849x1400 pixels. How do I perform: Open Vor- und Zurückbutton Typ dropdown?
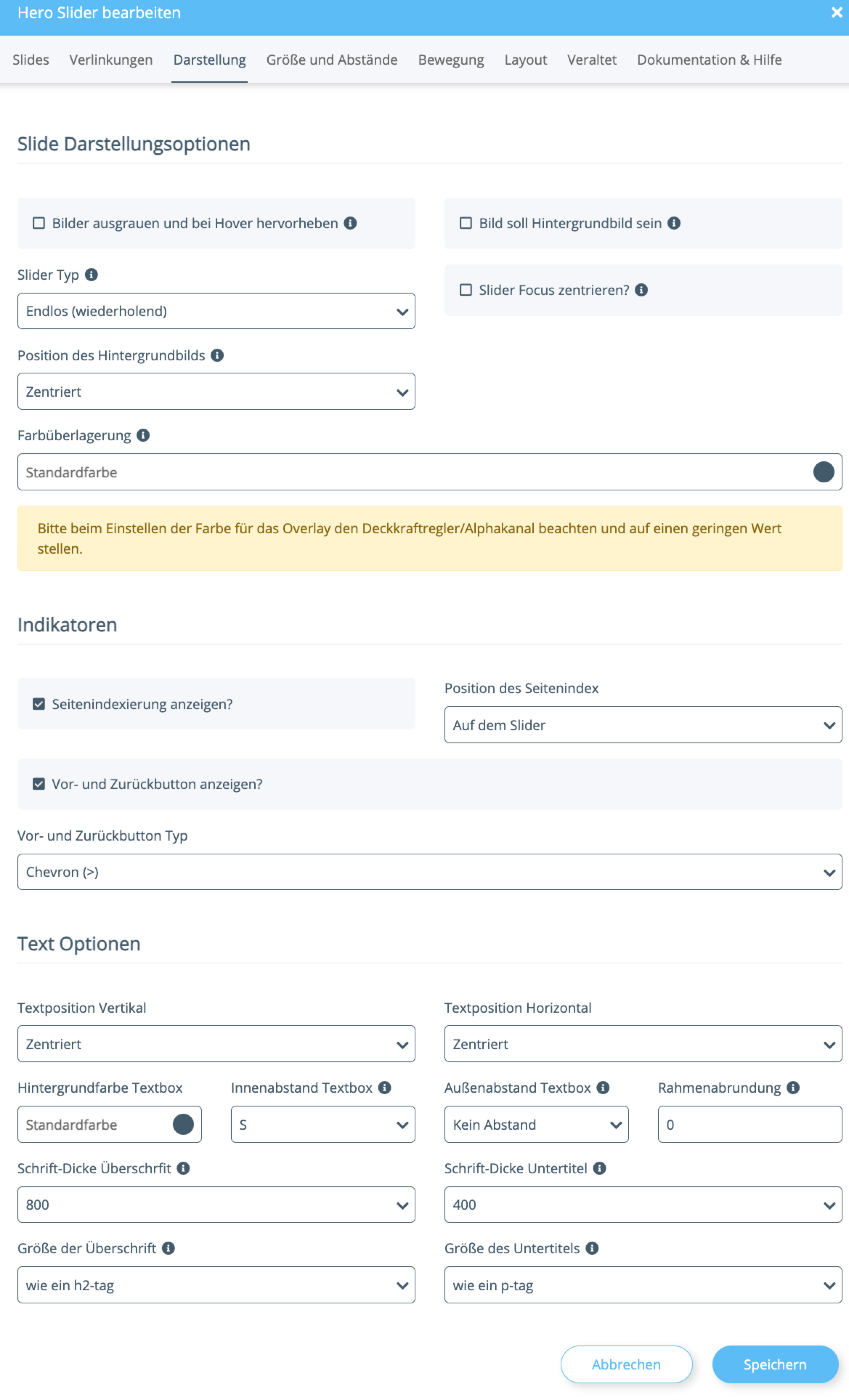coord(429,872)
